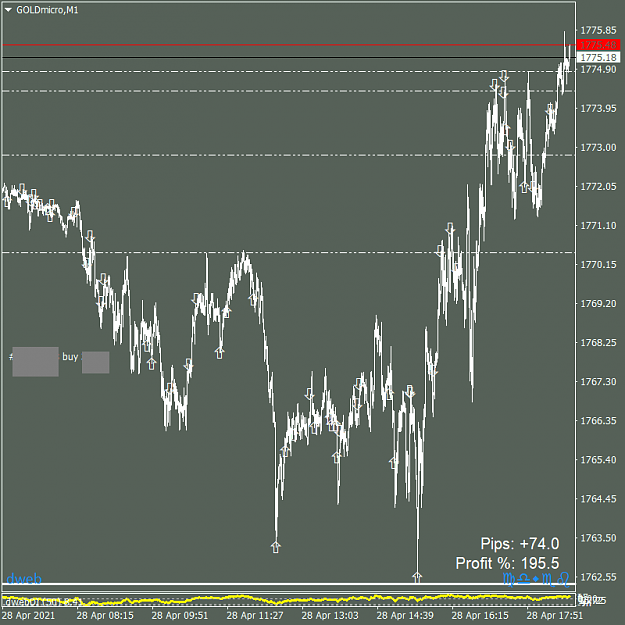625x625 pixels.
Task: Click the 1773.00 price scale value
Action: [x=598, y=147]
